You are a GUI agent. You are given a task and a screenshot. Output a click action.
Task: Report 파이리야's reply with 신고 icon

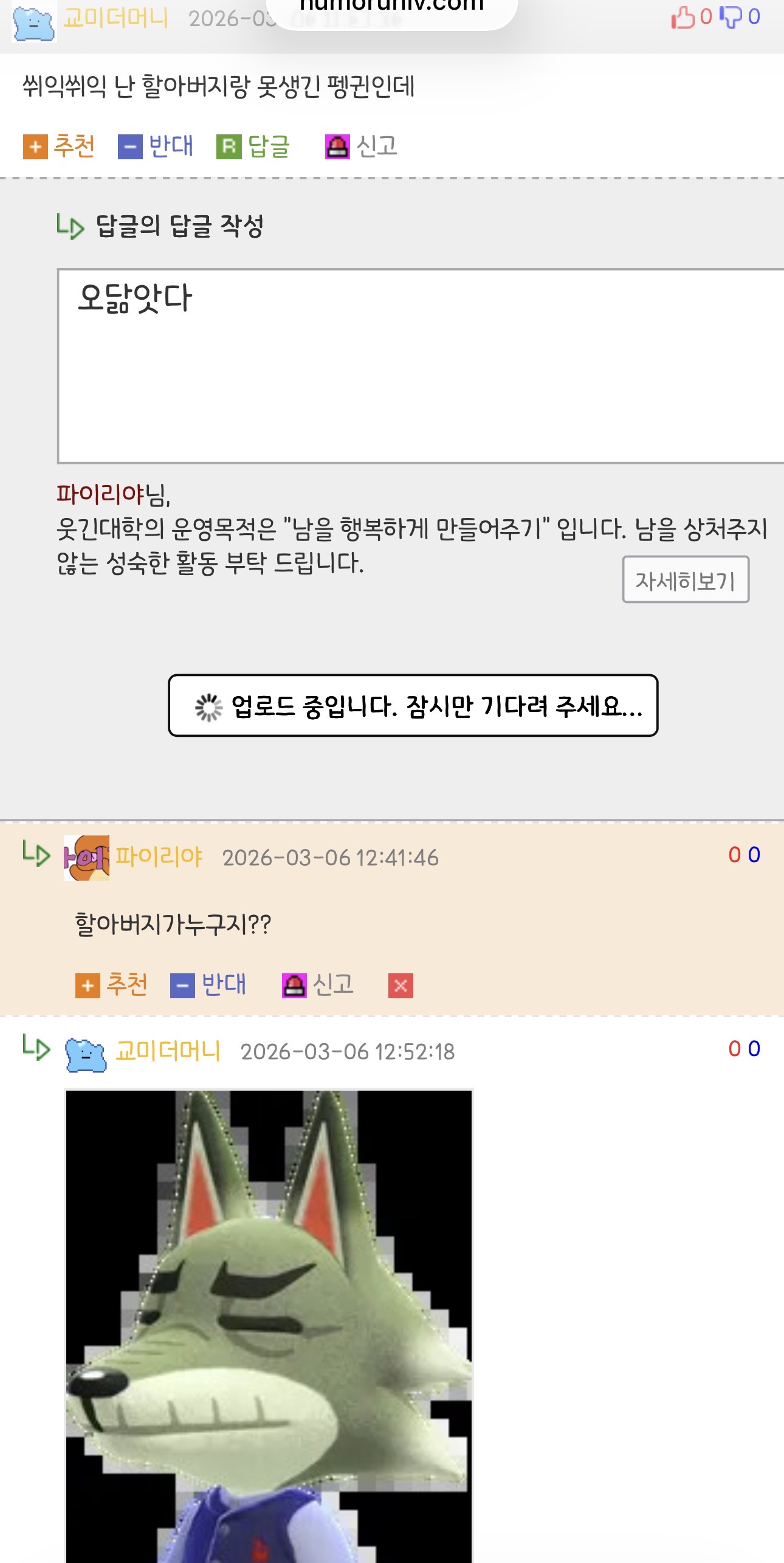click(x=318, y=985)
